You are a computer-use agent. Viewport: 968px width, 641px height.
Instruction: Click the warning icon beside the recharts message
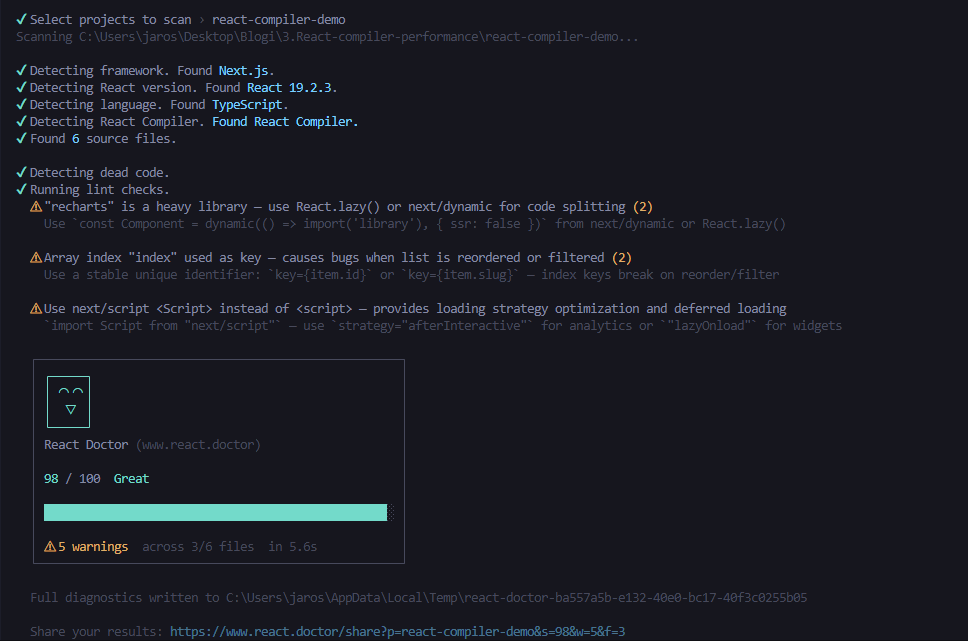36,207
